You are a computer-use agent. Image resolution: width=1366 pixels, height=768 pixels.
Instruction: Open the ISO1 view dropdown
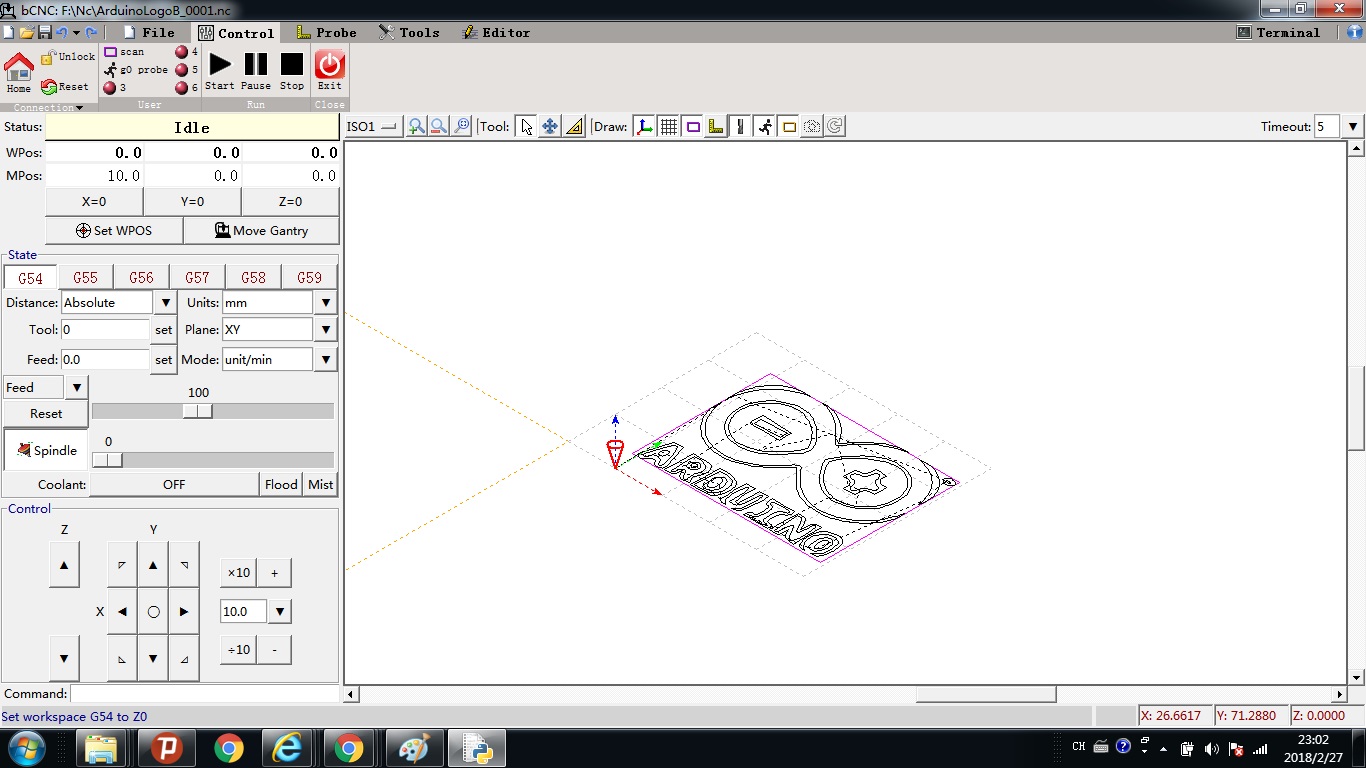point(373,126)
